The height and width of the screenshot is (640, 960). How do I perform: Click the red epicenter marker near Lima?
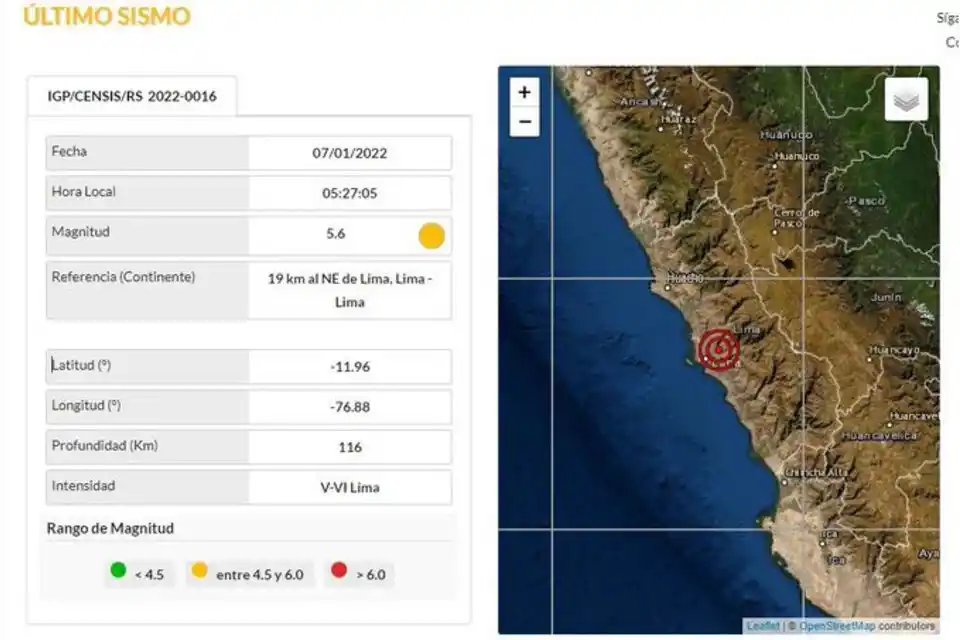click(717, 350)
